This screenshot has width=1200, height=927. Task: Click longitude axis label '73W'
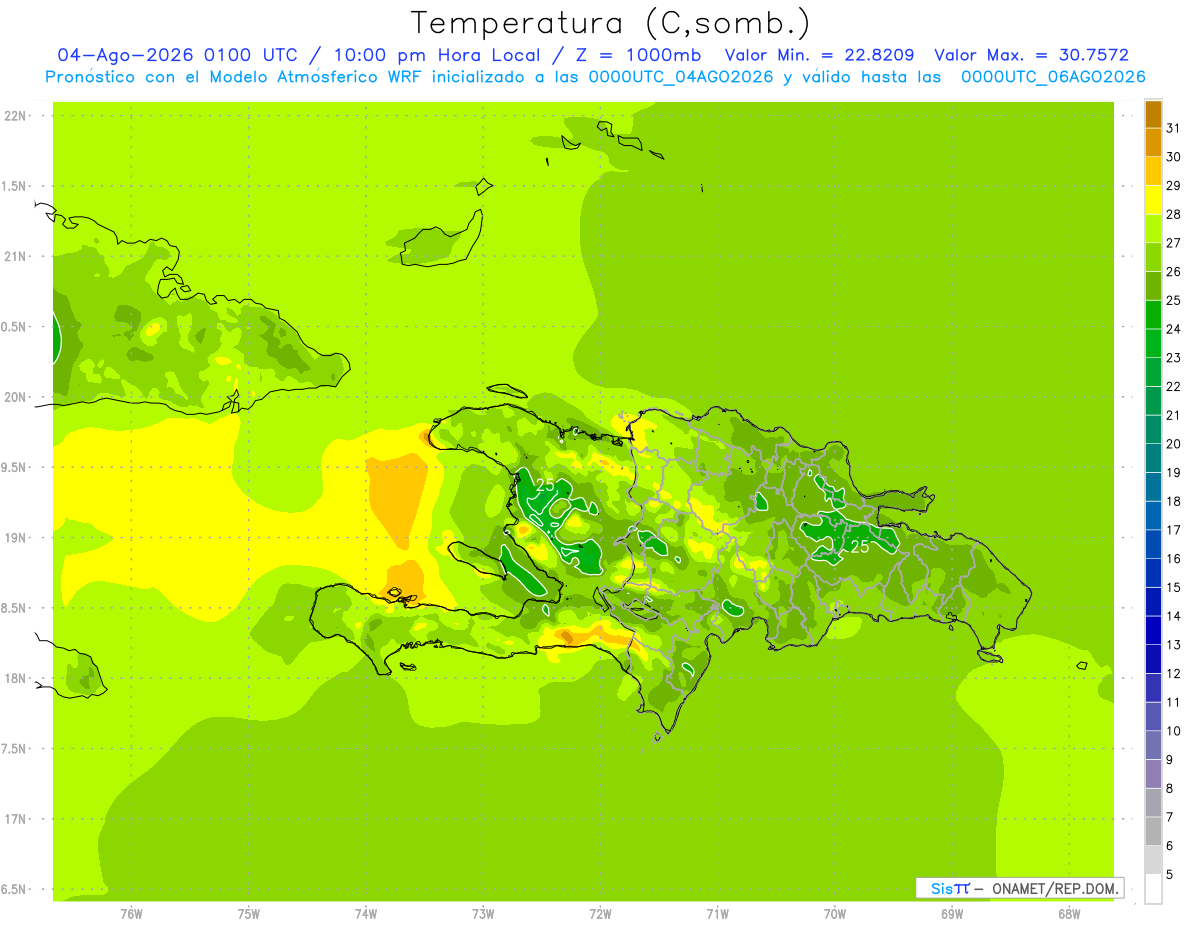tap(483, 914)
